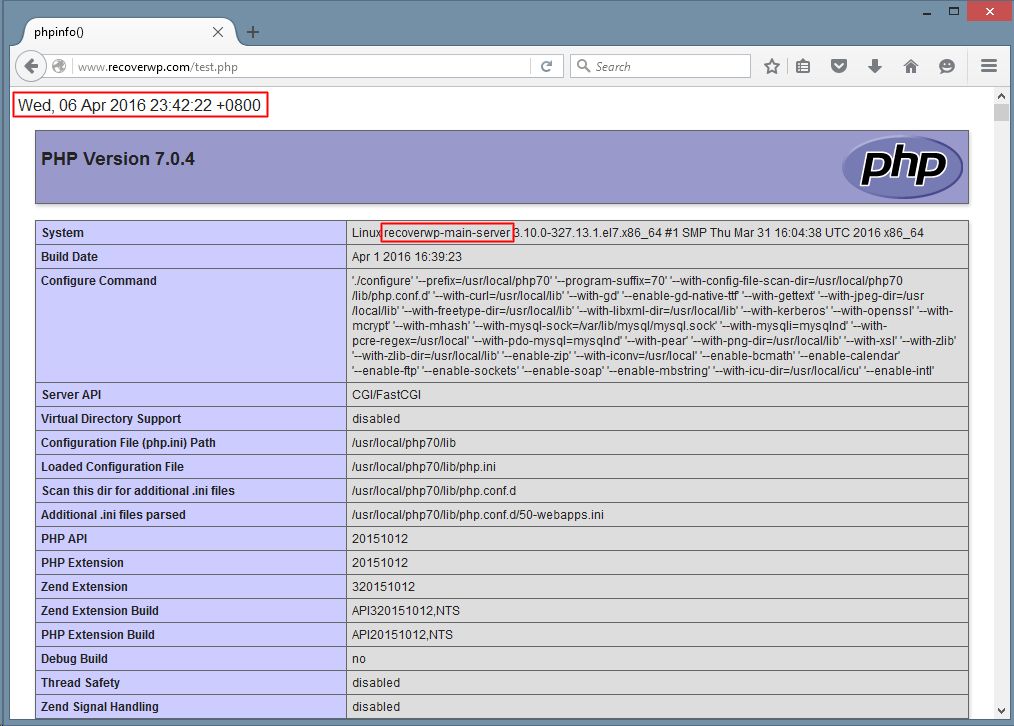Click the date text 'Wed, 06 Apr 2016'
The width and height of the screenshot is (1014, 726).
tap(81, 105)
